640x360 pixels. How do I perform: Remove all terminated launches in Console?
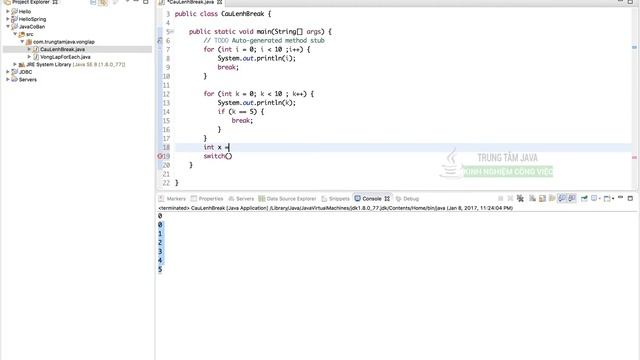(x=520, y=198)
